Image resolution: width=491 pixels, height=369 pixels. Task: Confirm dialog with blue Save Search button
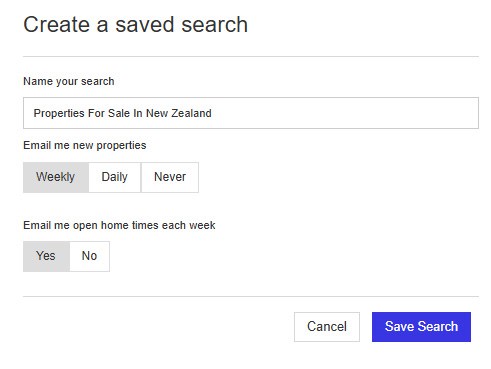point(421,327)
